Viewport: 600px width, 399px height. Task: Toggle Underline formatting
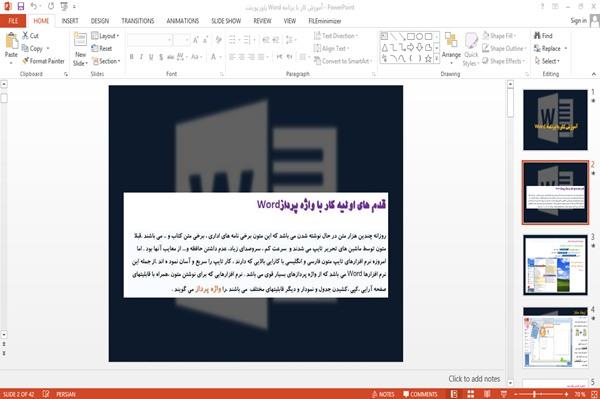pos(151,57)
